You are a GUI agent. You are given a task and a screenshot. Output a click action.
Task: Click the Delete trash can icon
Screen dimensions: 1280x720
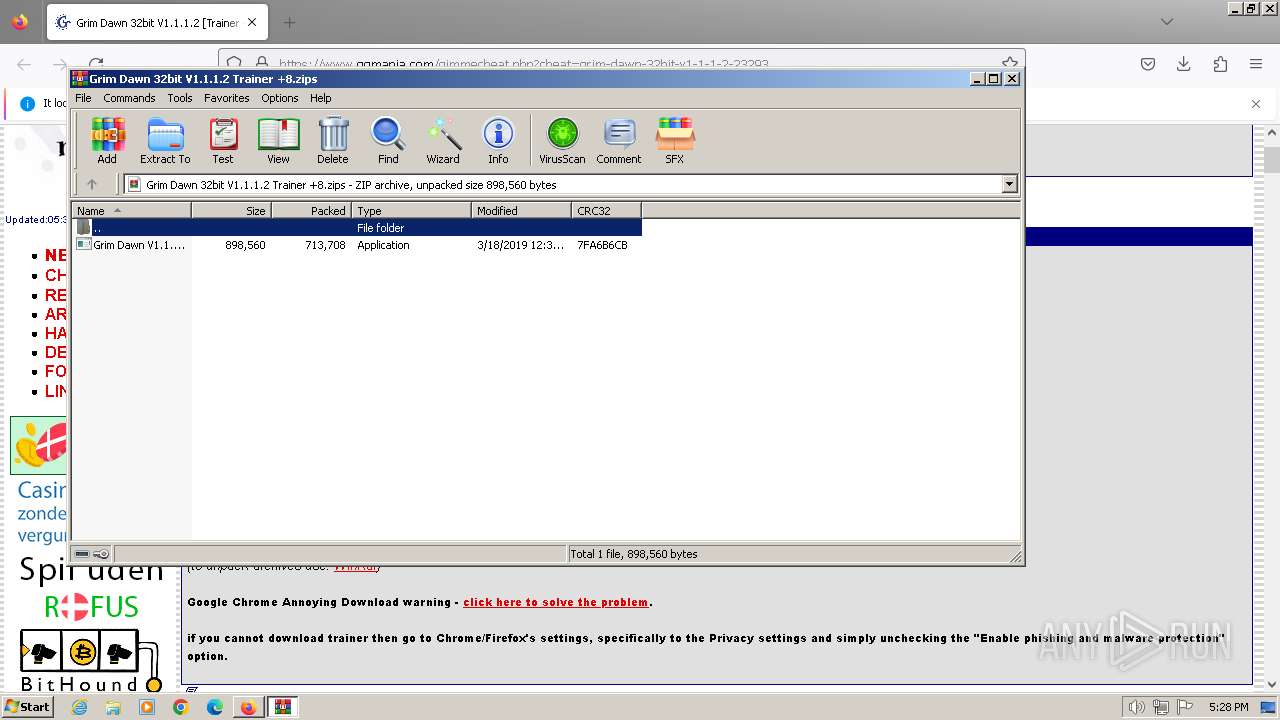pyautogui.click(x=333, y=140)
